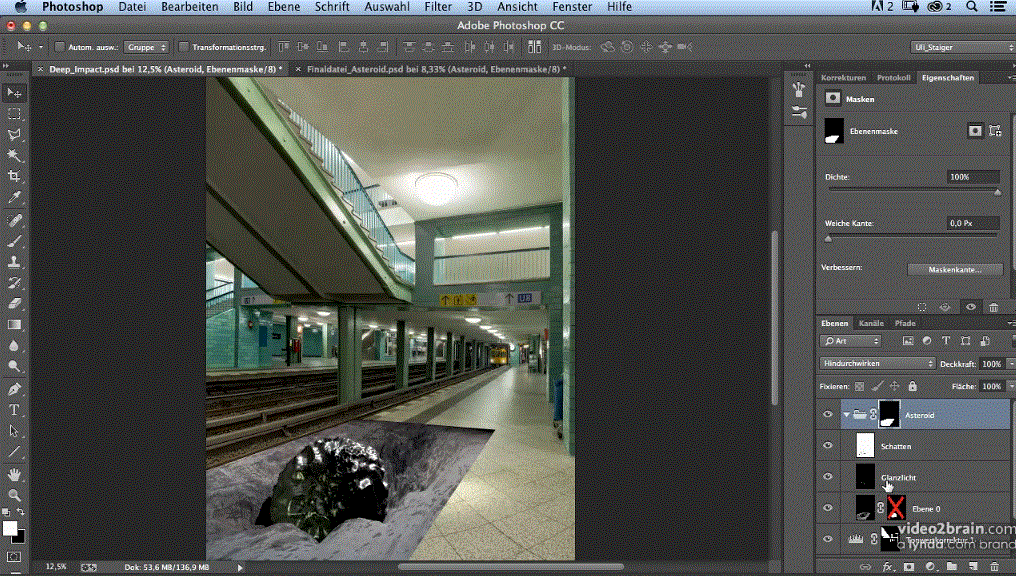Switch to Finaldatei_Asteroid.psd tab
1016x576 pixels.
[436, 69]
